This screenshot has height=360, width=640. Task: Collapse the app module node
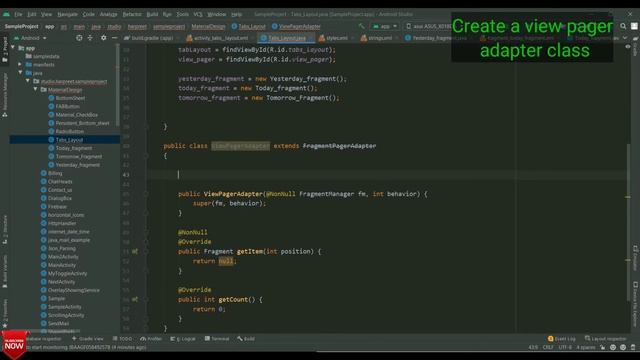point(13,48)
